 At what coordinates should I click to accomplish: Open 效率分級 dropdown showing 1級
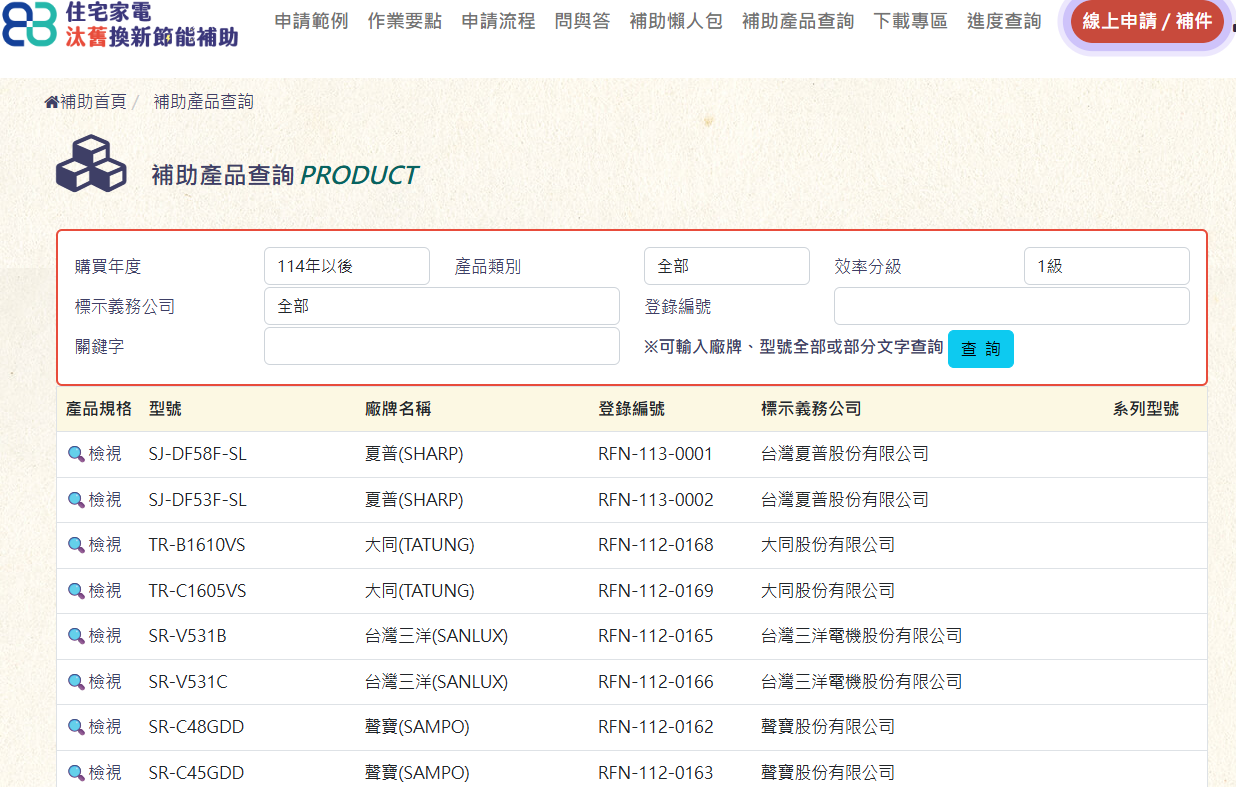(x=1107, y=266)
